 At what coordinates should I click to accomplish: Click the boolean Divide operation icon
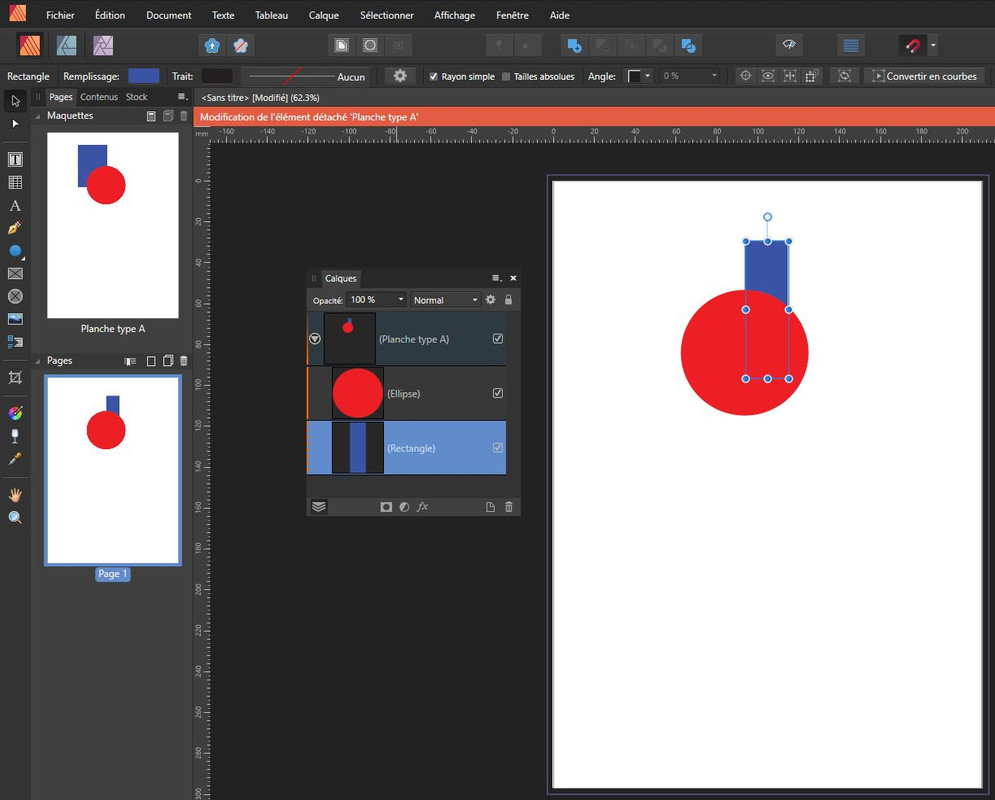click(x=688, y=45)
